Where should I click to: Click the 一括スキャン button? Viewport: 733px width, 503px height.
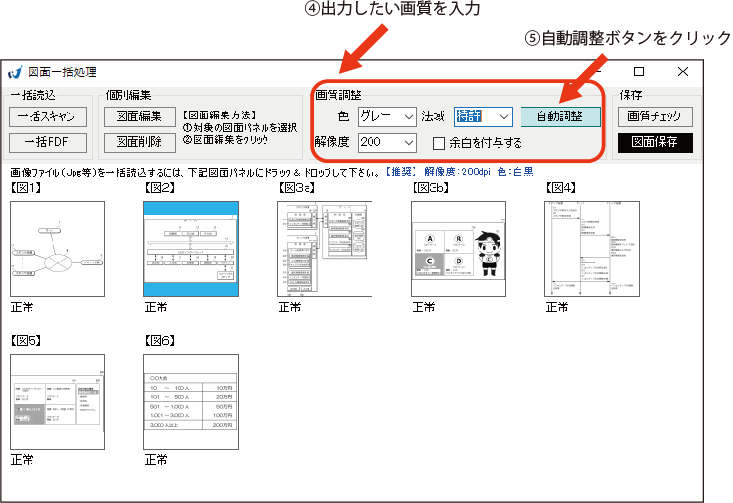click(x=50, y=117)
